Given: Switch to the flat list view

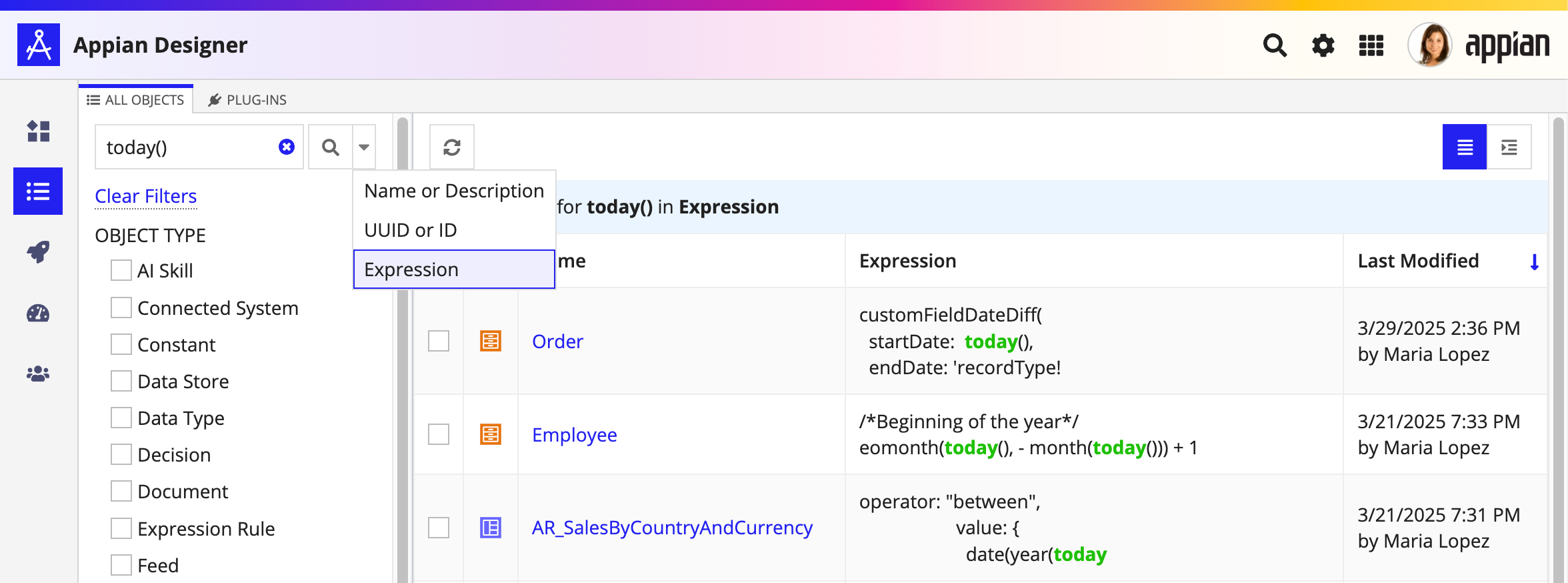Looking at the screenshot, I should coord(1465,147).
